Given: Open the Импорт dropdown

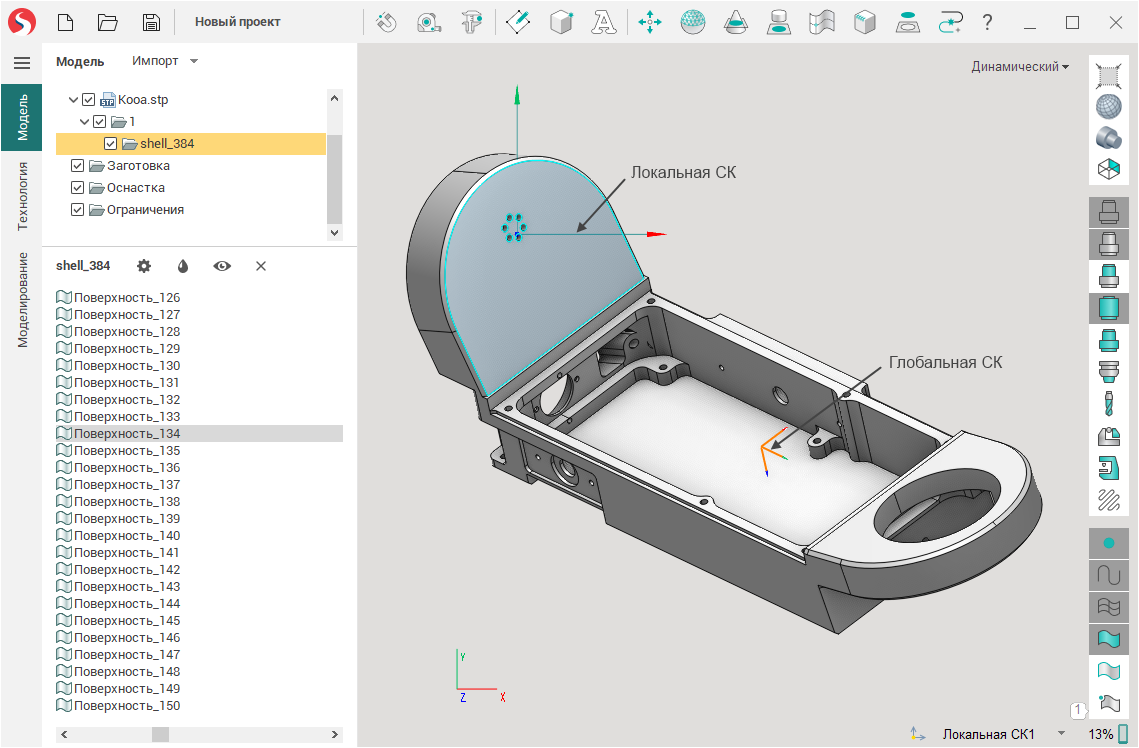Looking at the screenshot, I should point(165,61).
